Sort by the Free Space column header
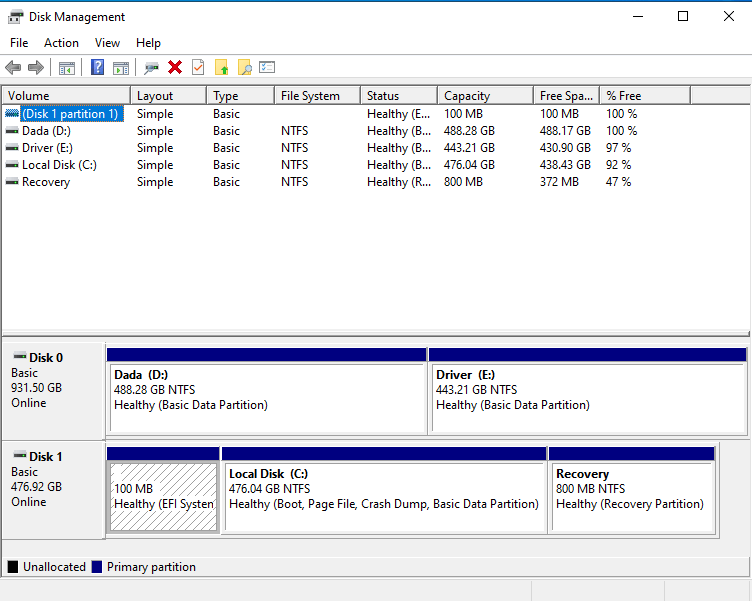The height and width of the screenshot is (601, 752). point(566,95)
